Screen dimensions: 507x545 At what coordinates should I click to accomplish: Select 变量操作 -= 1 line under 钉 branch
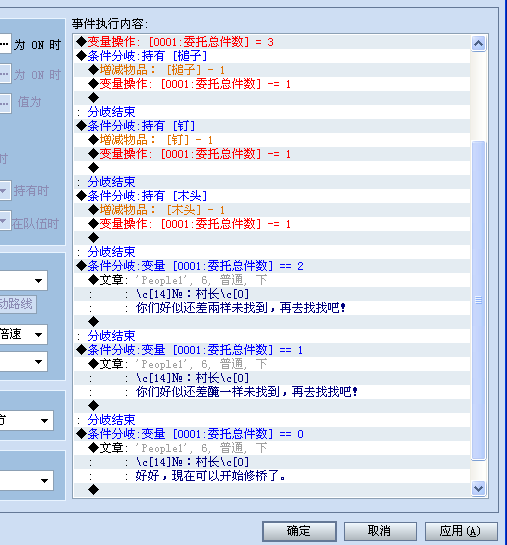[272, 154]
